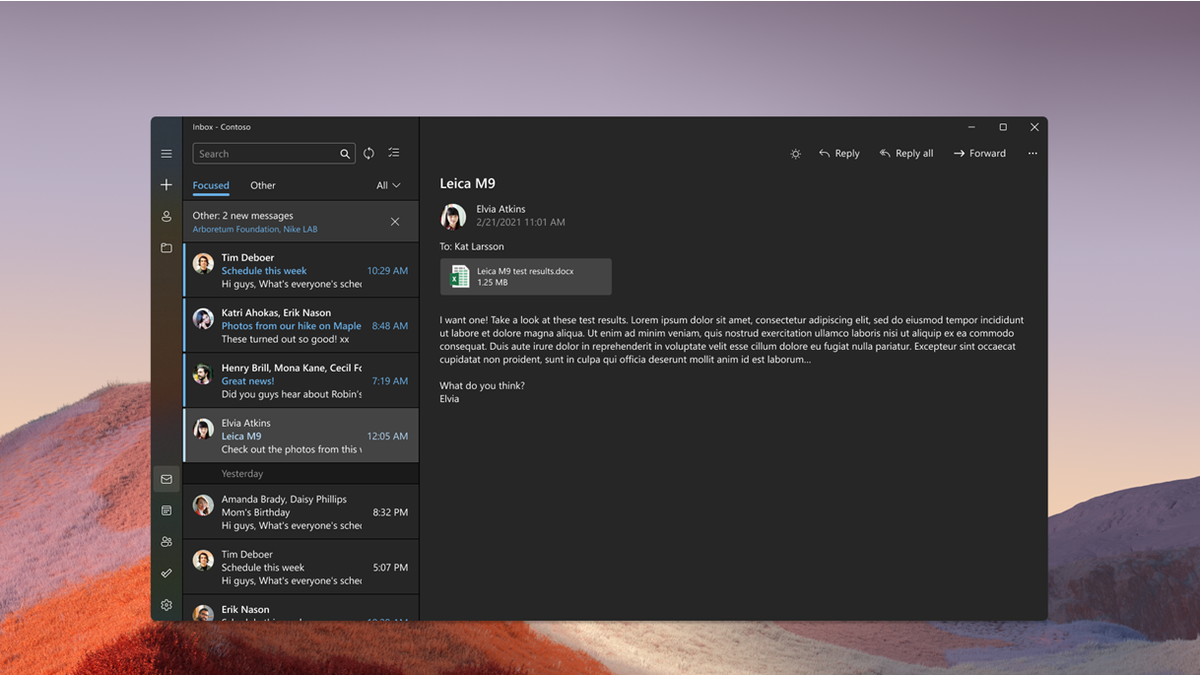Start a new mail with the plus icon

click(166, 185)
